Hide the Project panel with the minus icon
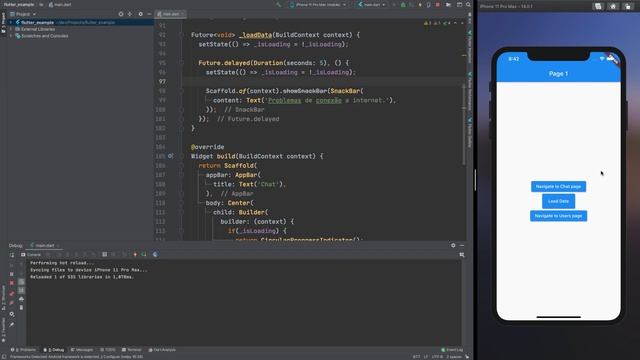Screen dimensions: 640x360 click(149, 14)
